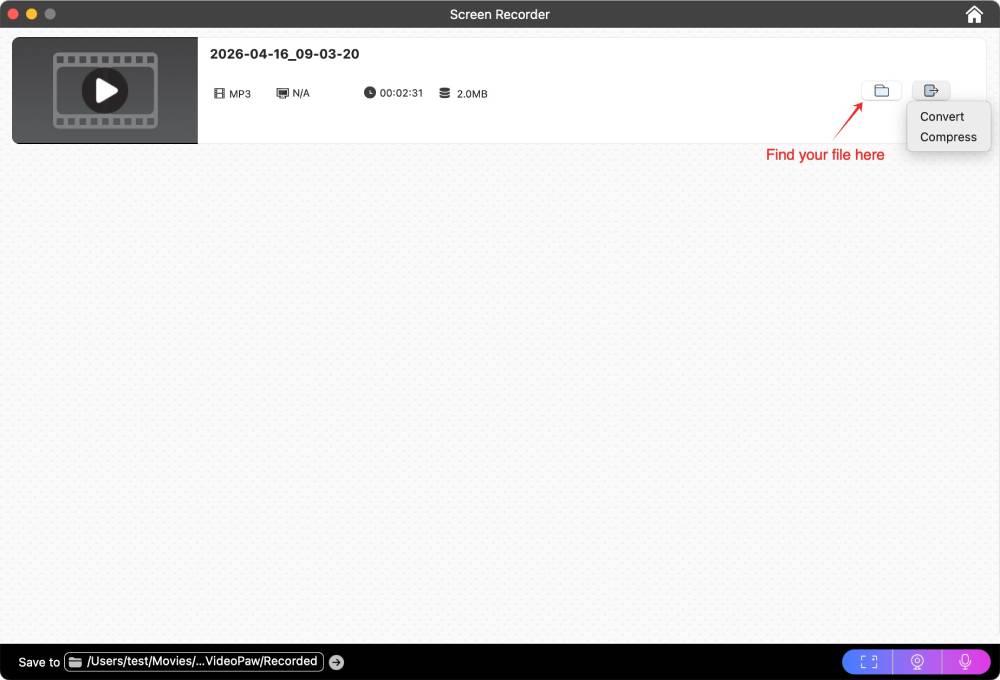The image size is (1000, 680).
Task: Click the Screen Recorder title bar text
Action: [x=500, y=14]
